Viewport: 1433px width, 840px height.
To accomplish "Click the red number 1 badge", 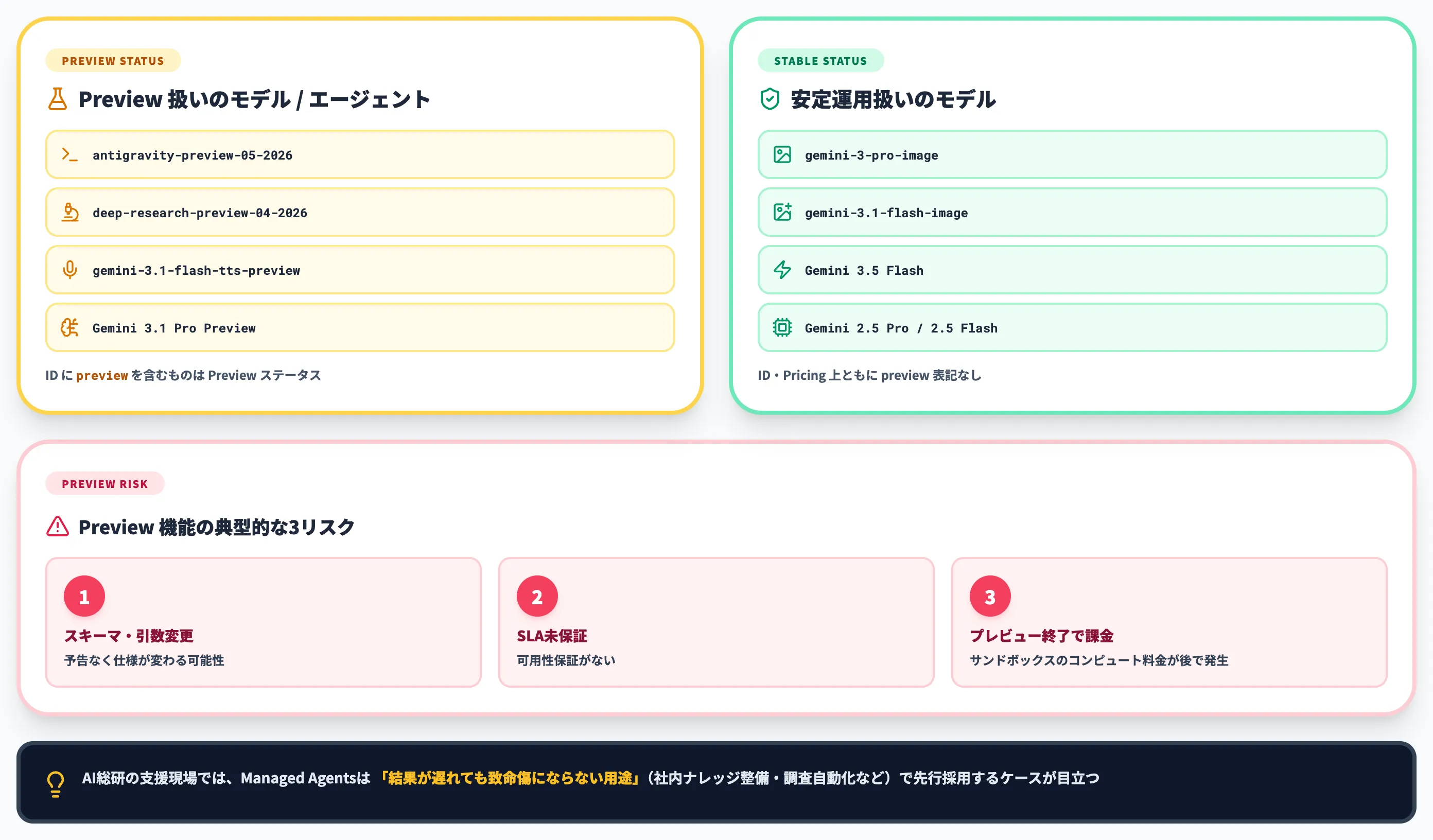I will click(x=84, y=597).
